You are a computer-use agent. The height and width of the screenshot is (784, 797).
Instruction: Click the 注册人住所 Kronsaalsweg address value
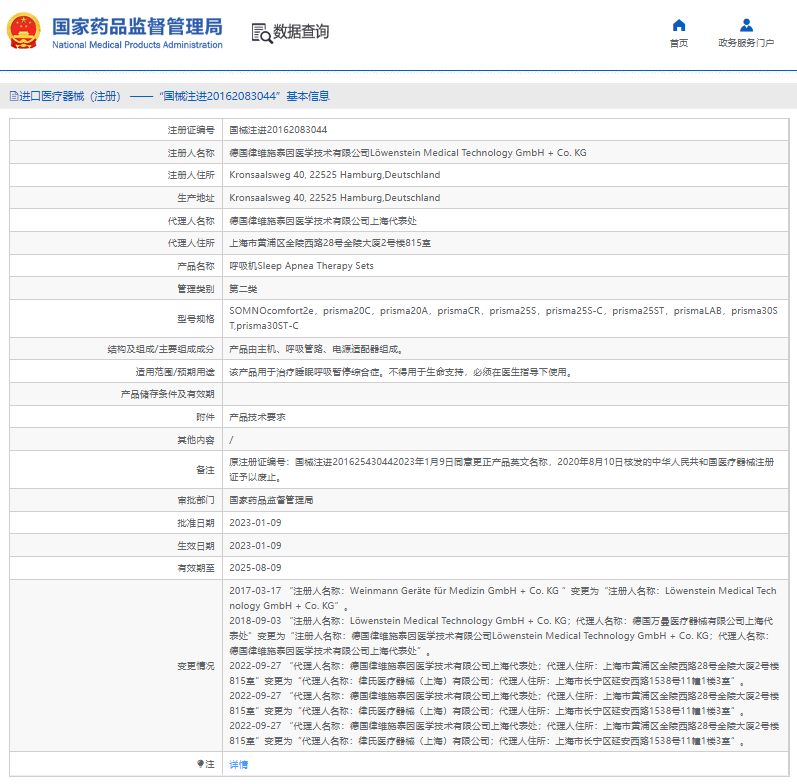[334, 175]
